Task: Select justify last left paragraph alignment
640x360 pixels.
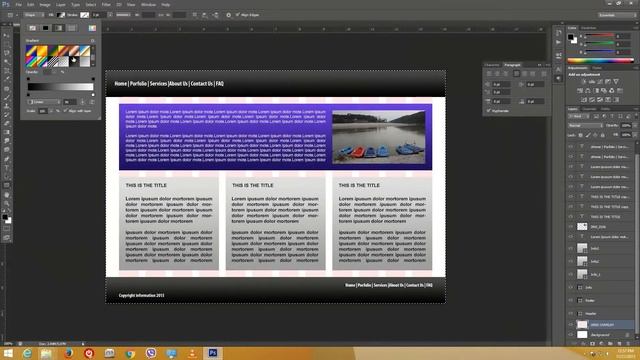Action: [x=516, y=73]
